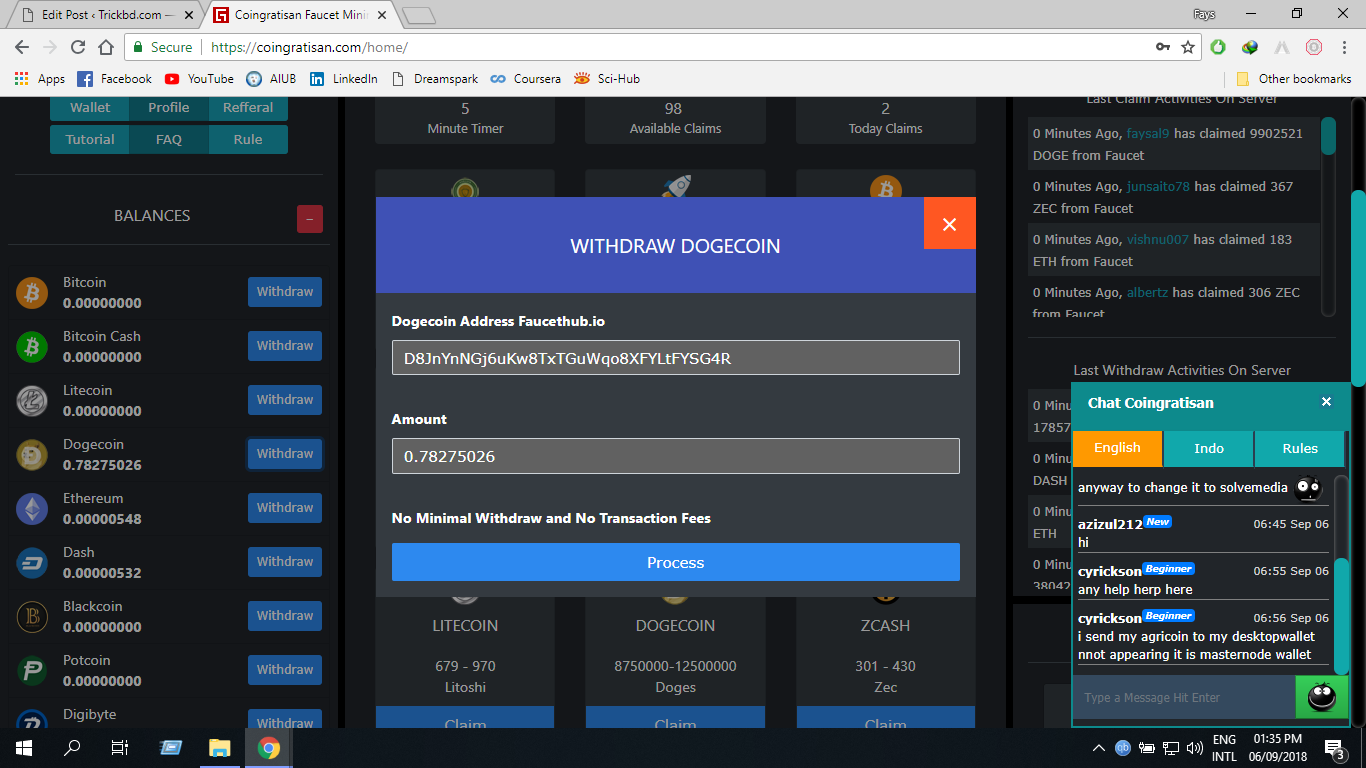Click the Ethereum icon in balances list
The image size is (1366, 768).
pyautogui.click(x=32, y=509)
